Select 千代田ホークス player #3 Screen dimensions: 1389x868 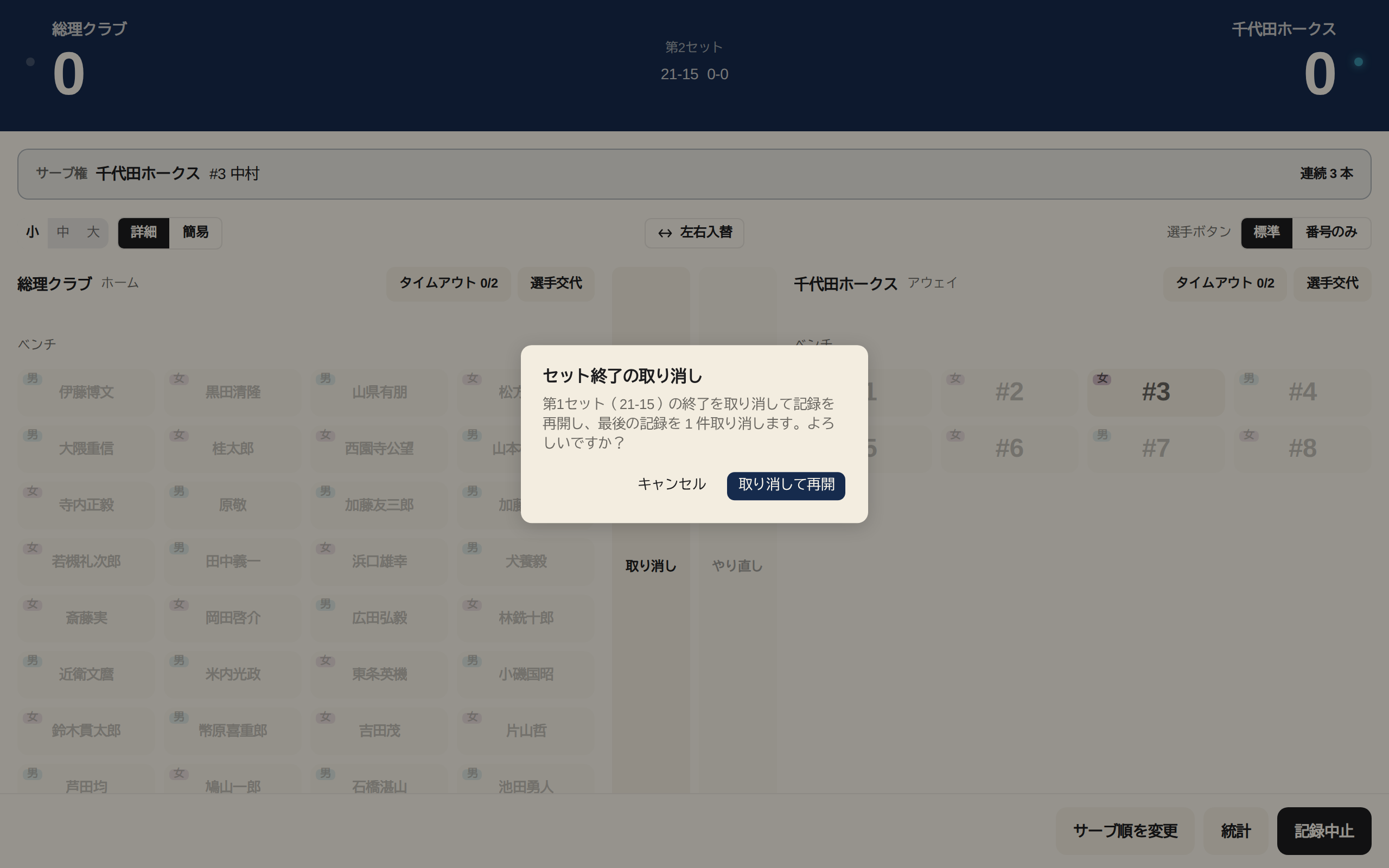tap(1156, 392)
